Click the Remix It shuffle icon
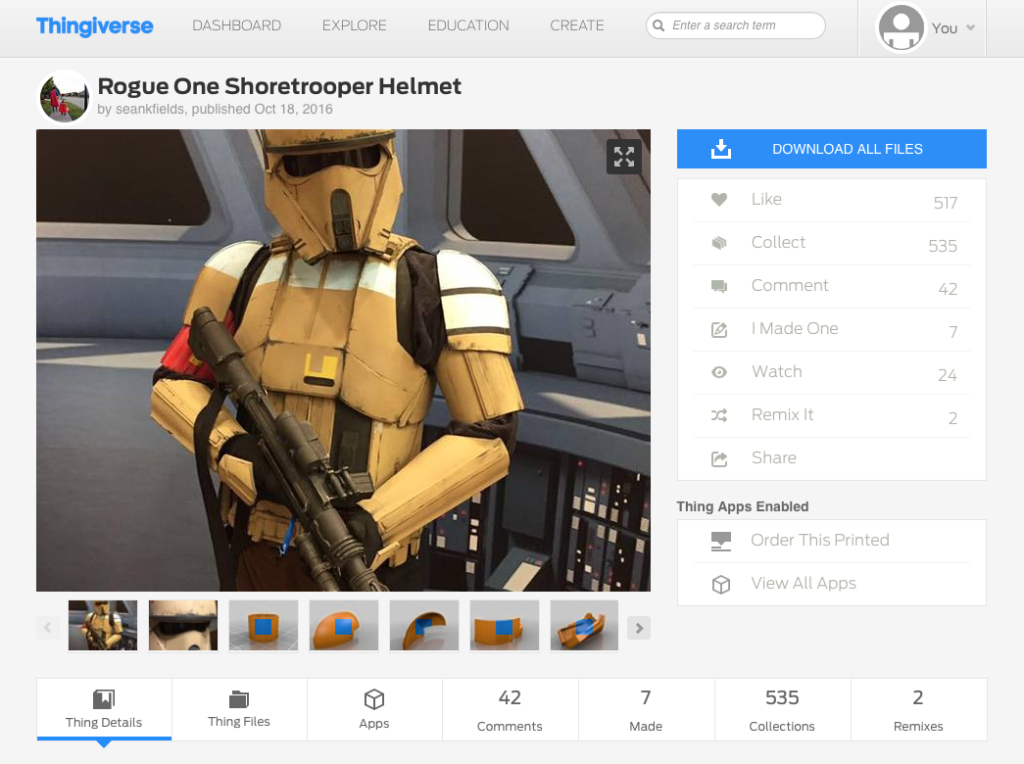 tap(719, 415)
